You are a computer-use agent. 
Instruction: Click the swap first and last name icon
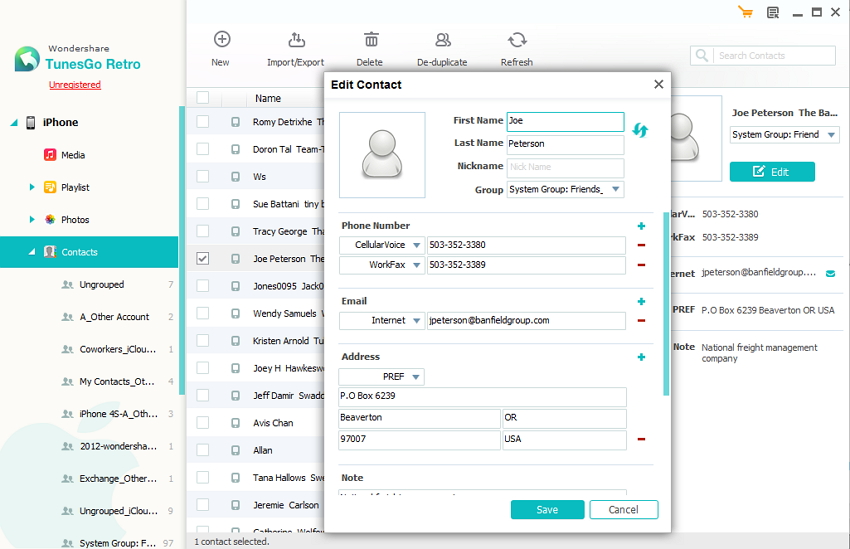click(640, 130)
